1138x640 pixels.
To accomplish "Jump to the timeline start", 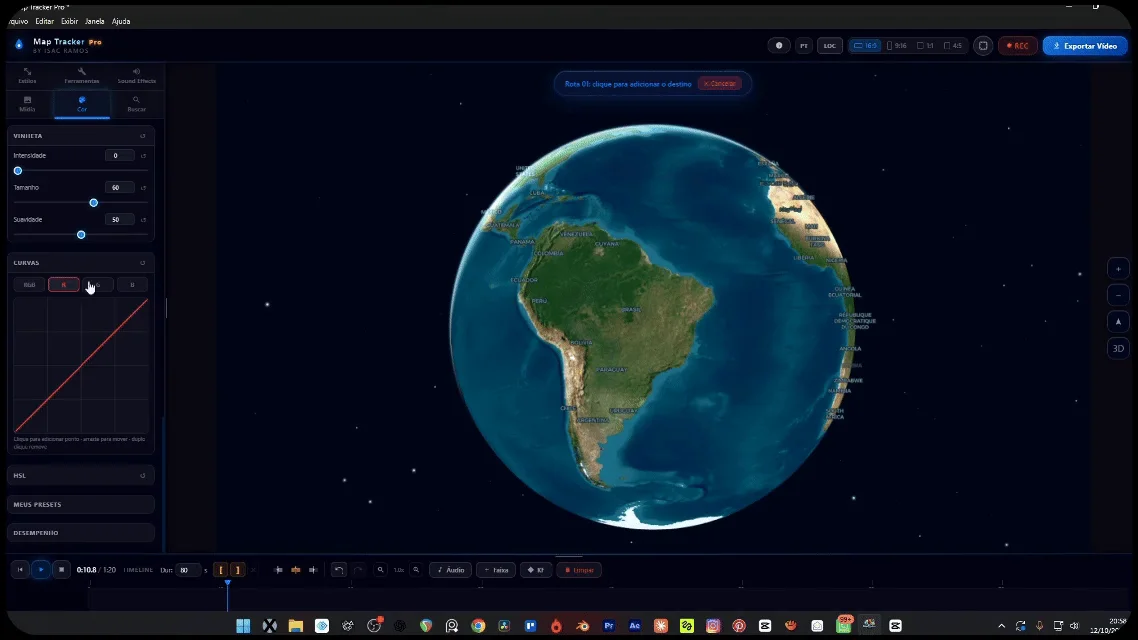I will 20,570.
